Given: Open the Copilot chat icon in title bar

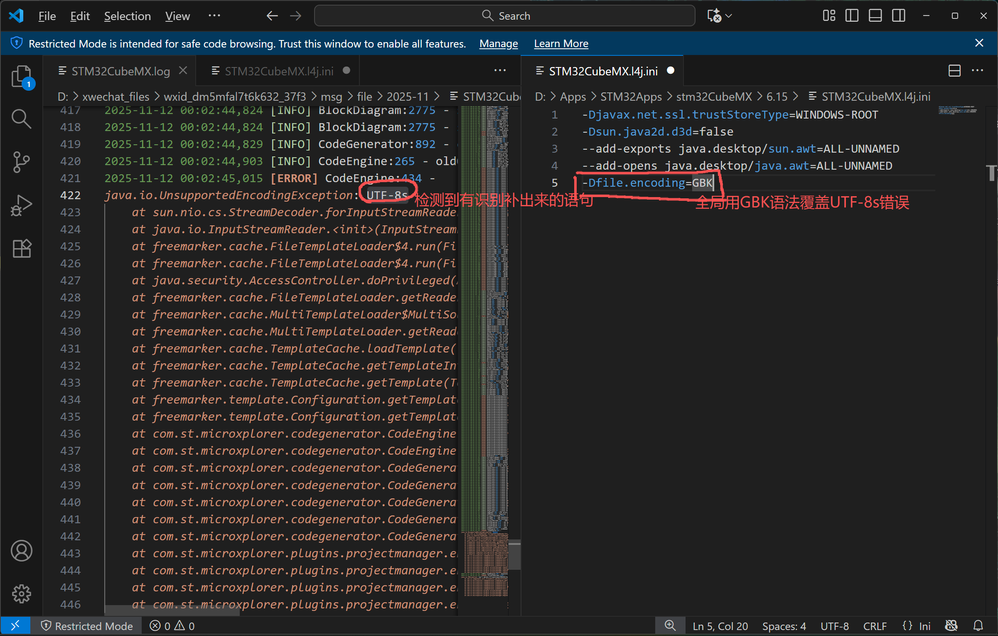Looking at the screenshot, I should [714, 15].
